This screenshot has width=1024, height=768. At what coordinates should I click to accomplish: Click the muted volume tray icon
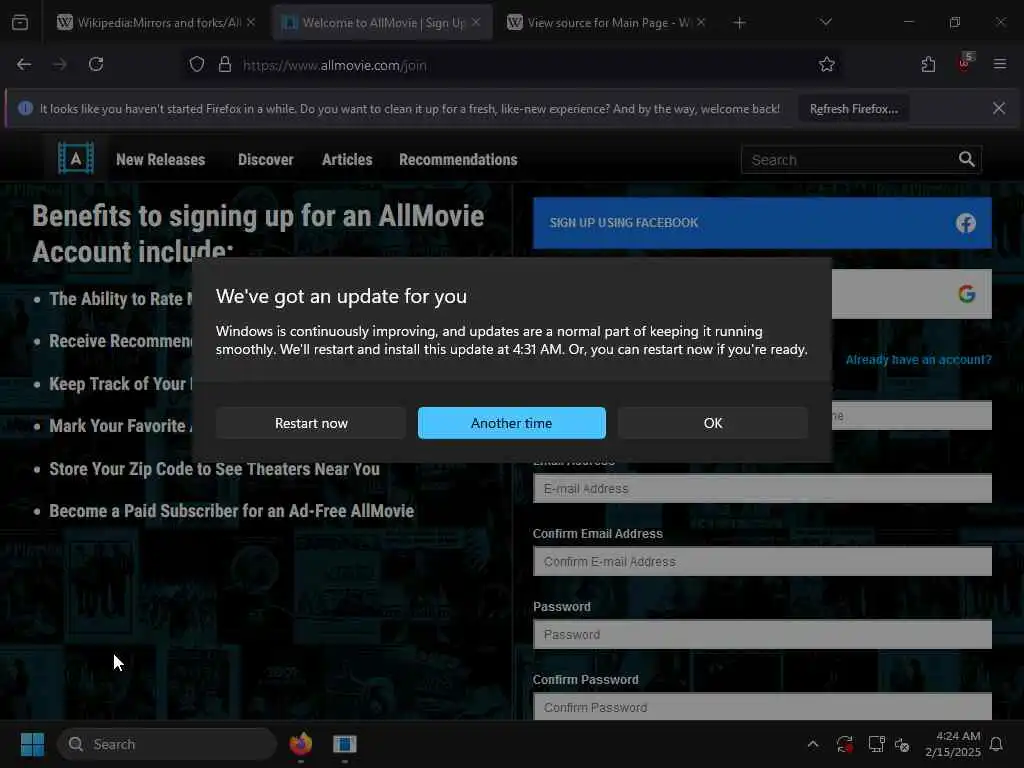[902, 744]
